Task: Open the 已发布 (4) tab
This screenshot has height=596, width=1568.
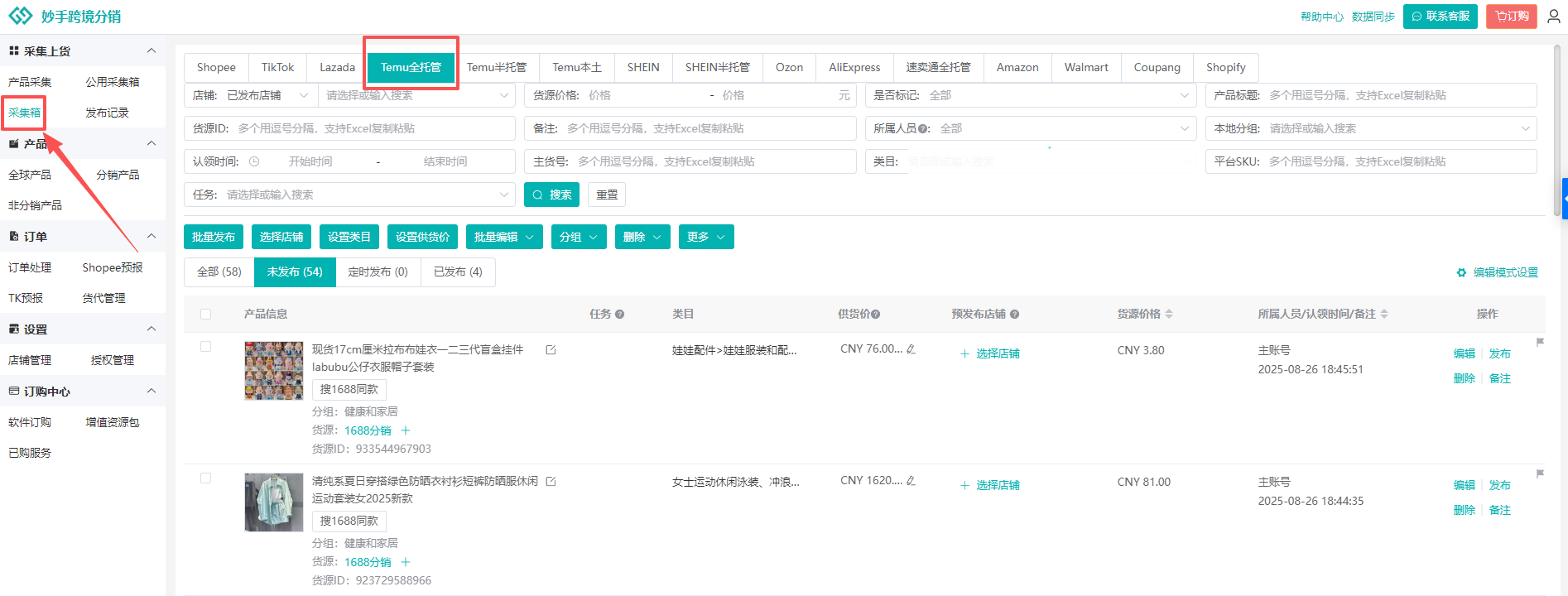Action: coord(458,272)
